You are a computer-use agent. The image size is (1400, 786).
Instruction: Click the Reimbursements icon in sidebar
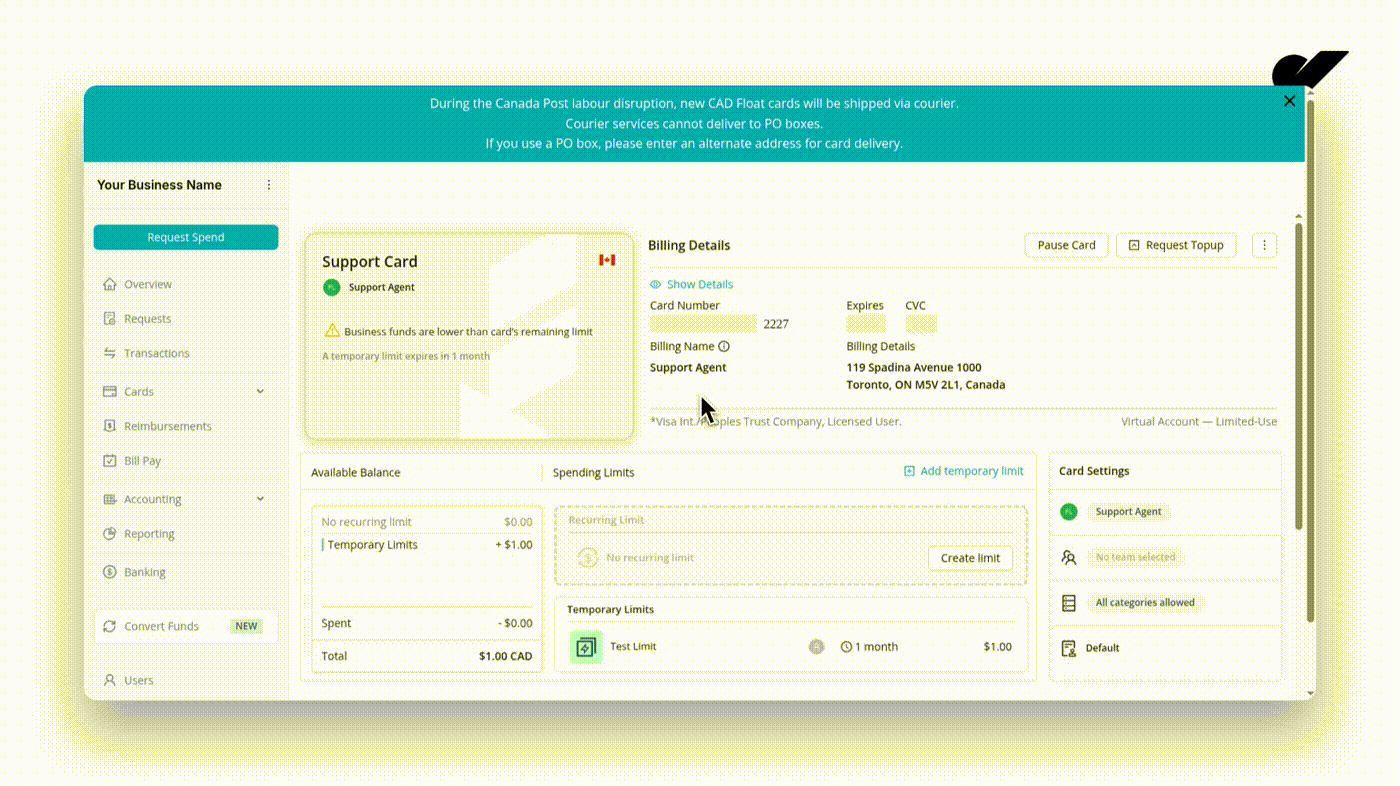pos(110,426)
